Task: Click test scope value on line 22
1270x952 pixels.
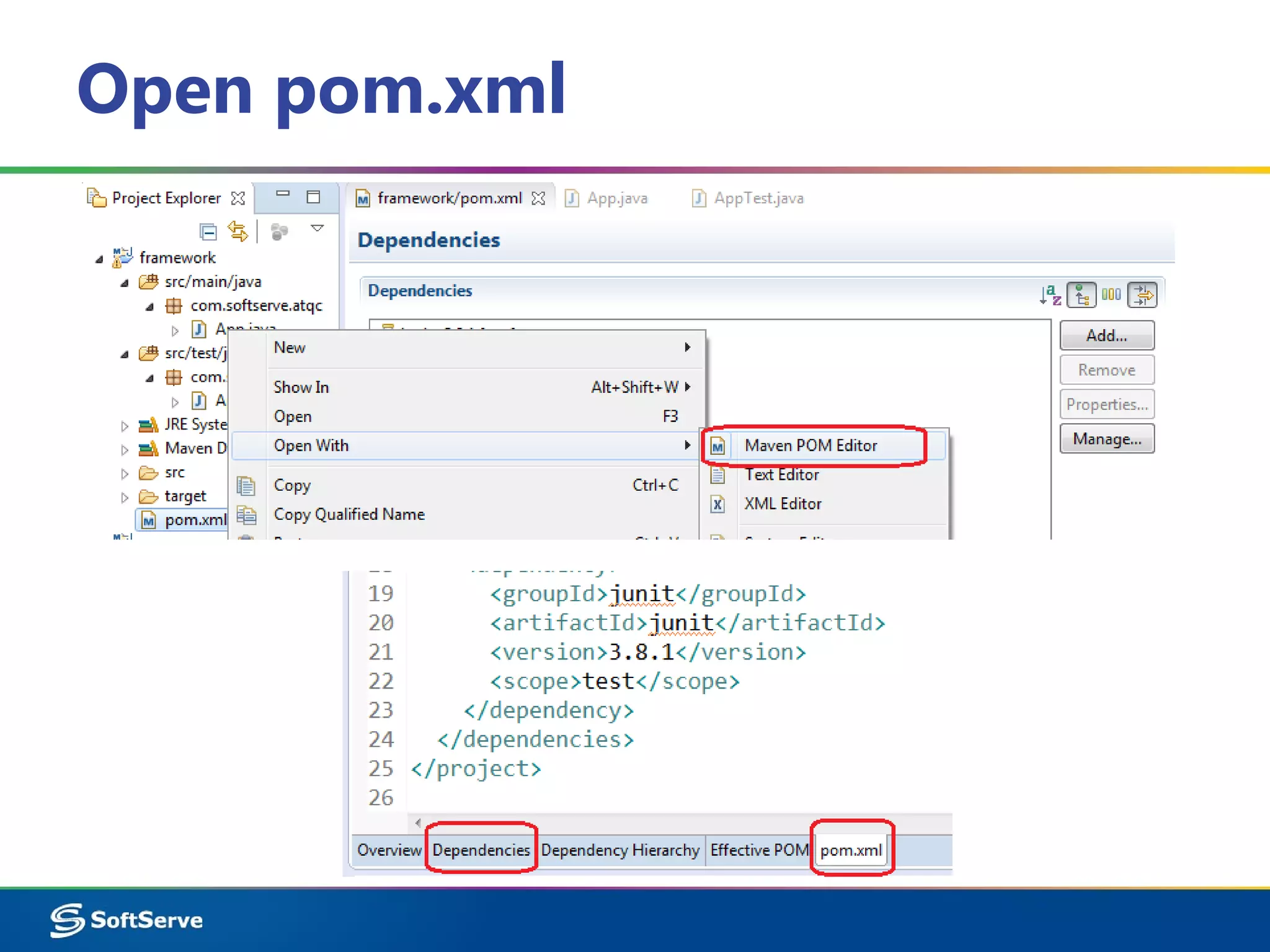Action: pos(608,681)
